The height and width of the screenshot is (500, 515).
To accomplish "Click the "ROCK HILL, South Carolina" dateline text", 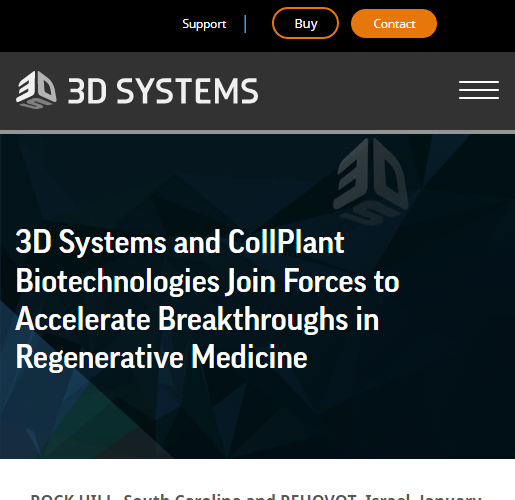I will click(x=133, y=497).
